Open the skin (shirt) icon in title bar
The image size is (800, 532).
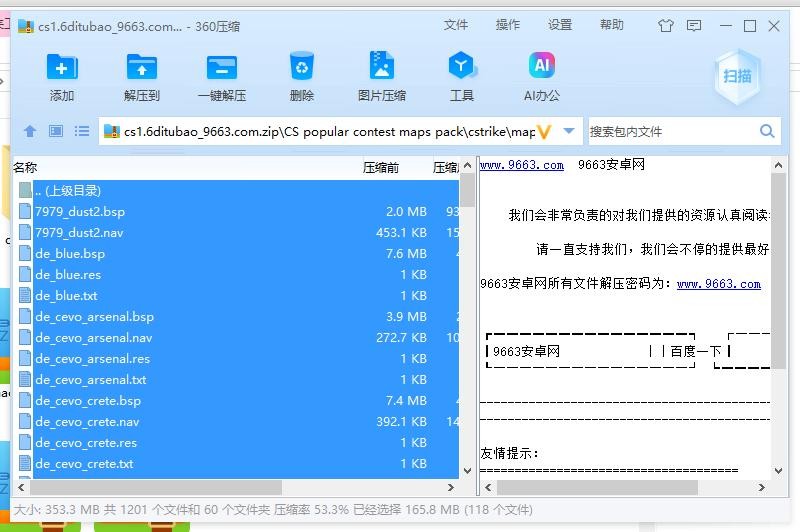pyautogui.click(x=665, y=26)
